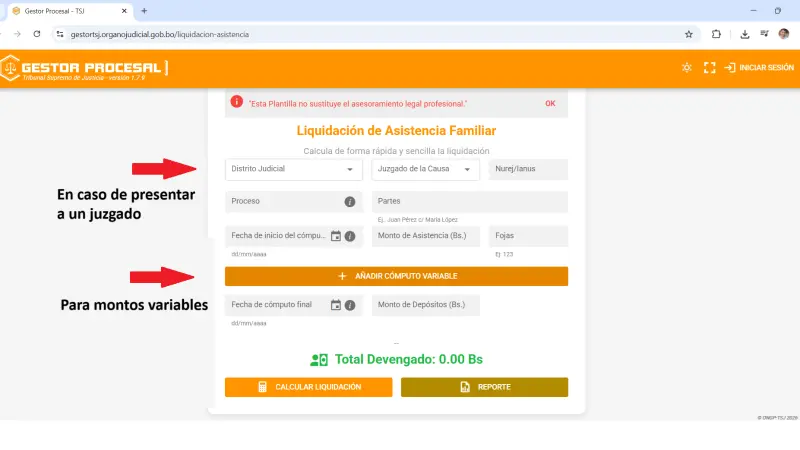Screen dimensions: 800x450
Task: Click the fullscreen icon in header
Action: click(x=710, y=68)
